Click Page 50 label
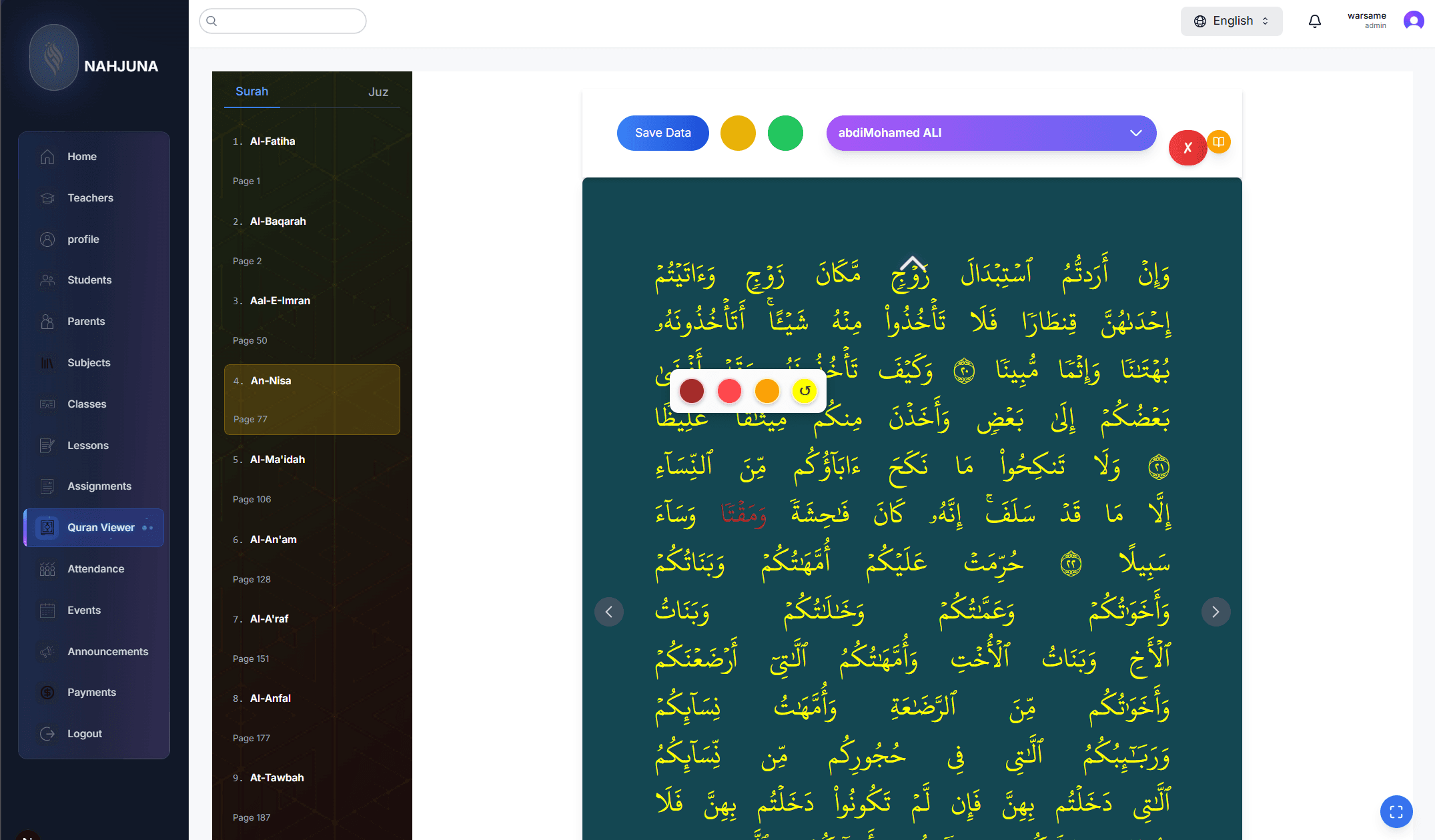The height and width of the screenshot is (840, 1435). tap(250, 340)
